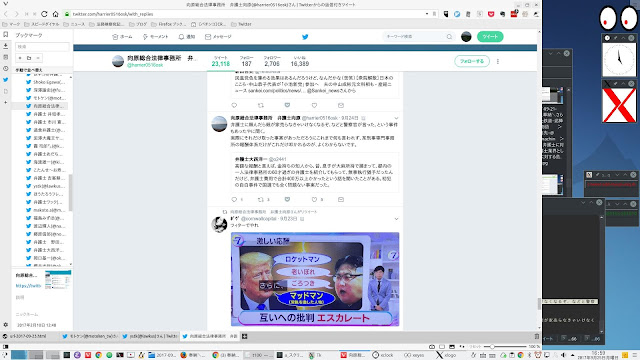Open Twitter 通知 notifications tab
Viewport: 640px width, 360px height.
[x=187, y=37]
